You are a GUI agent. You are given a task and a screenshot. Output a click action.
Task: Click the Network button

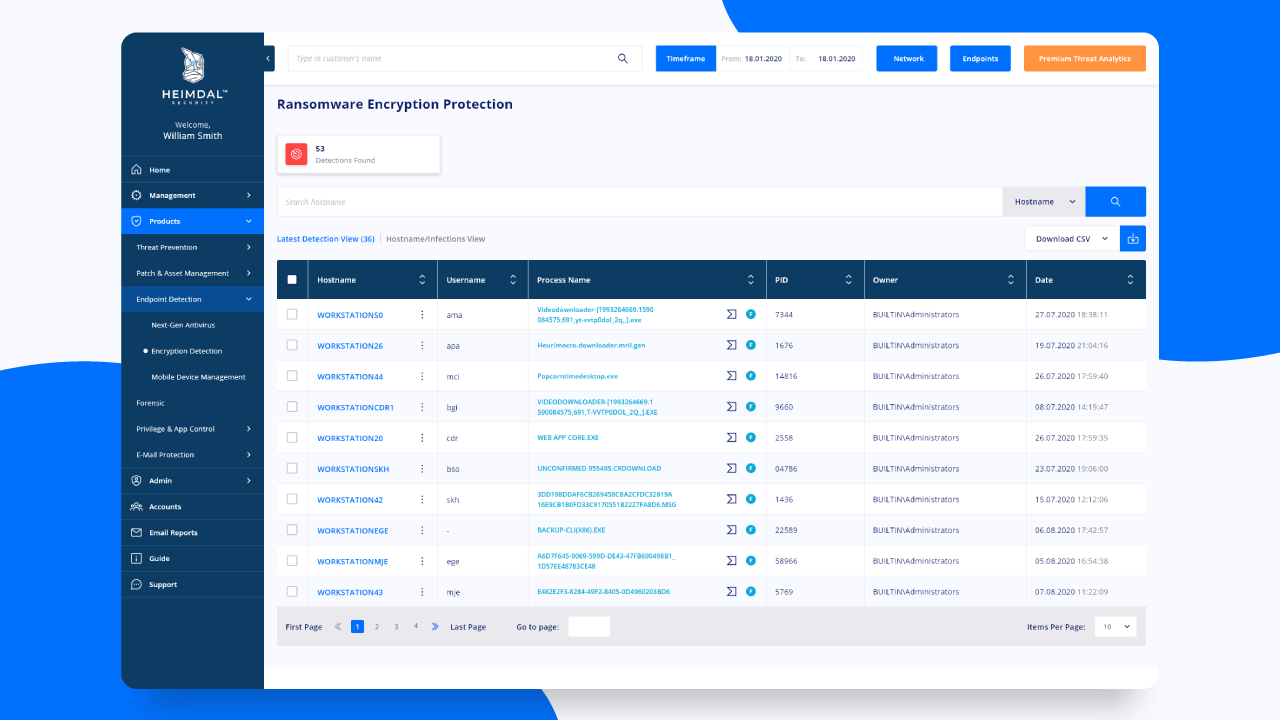coord(907,59)
